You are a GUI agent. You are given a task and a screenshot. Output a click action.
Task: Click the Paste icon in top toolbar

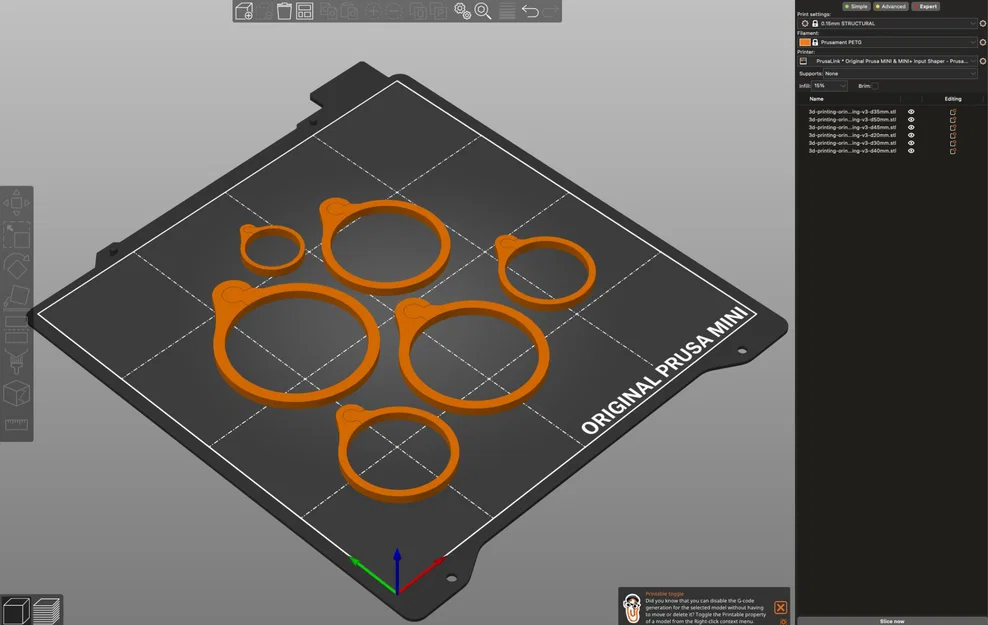349,11
